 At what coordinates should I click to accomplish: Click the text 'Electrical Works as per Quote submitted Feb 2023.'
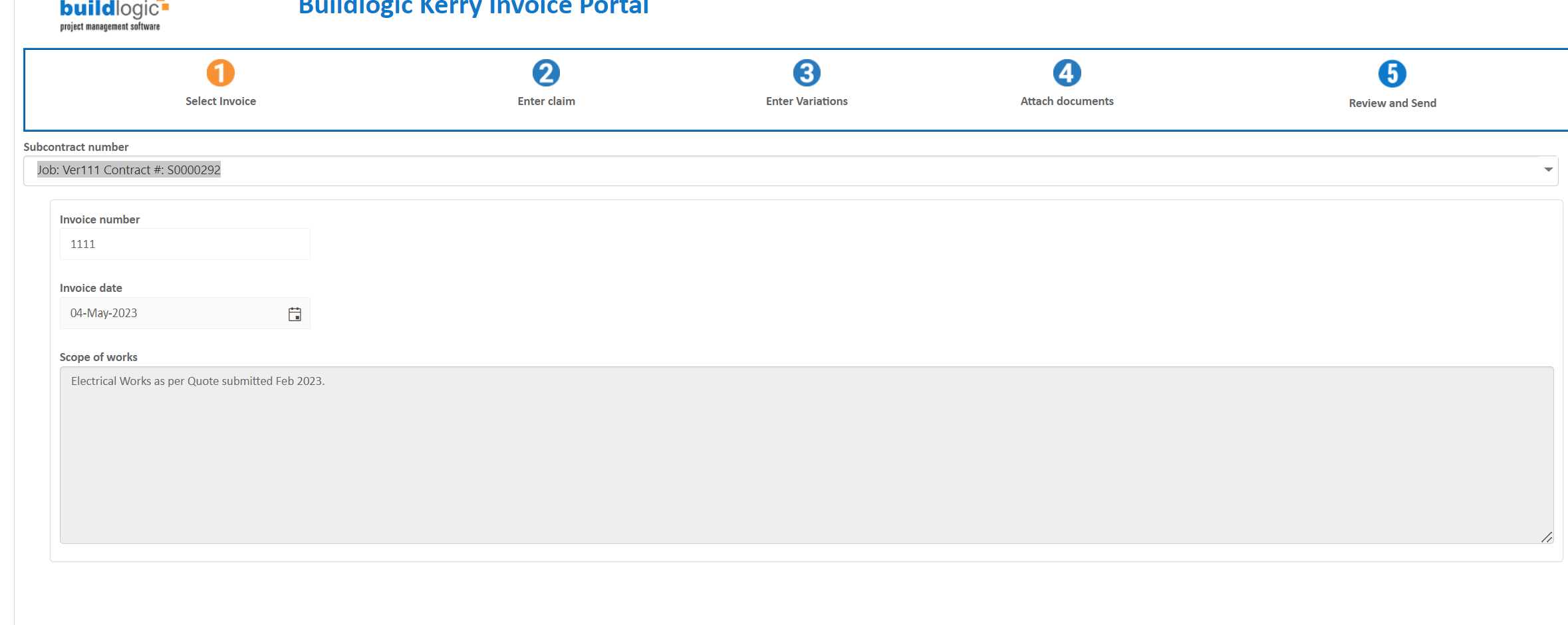pyautogui.click(x=198, y=381)
